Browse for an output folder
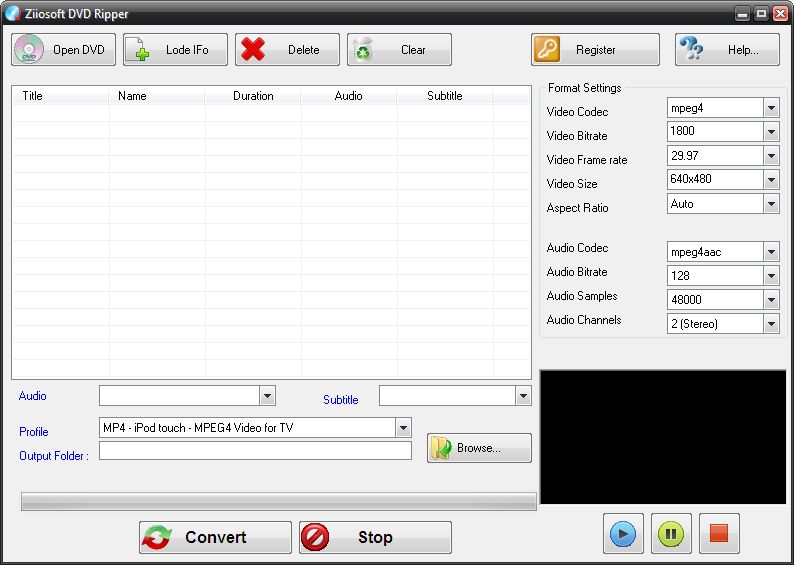Viewport: 794px width, 565px height. [479, 448]
